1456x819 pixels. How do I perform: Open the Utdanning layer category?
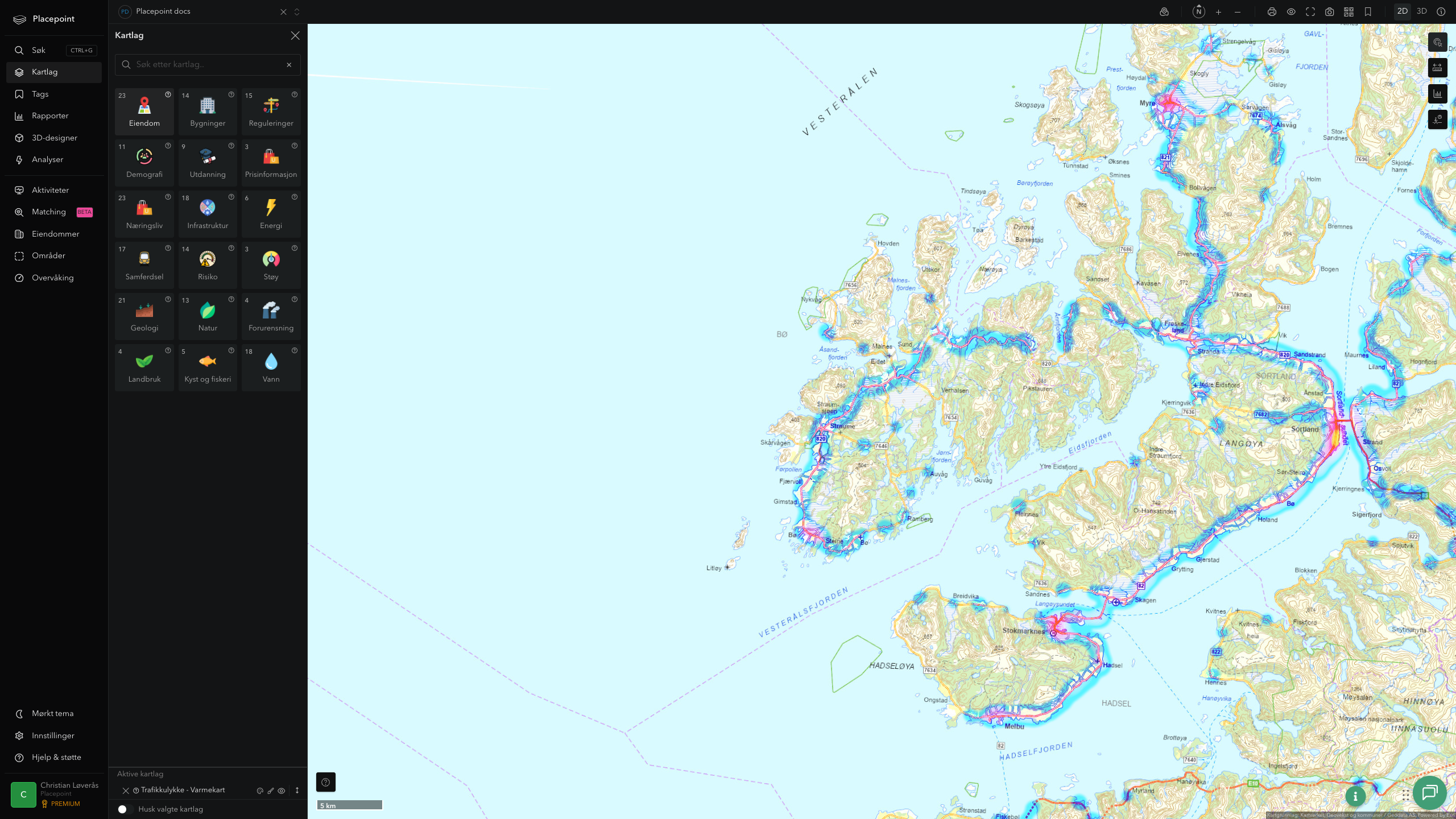click(208, 163)
